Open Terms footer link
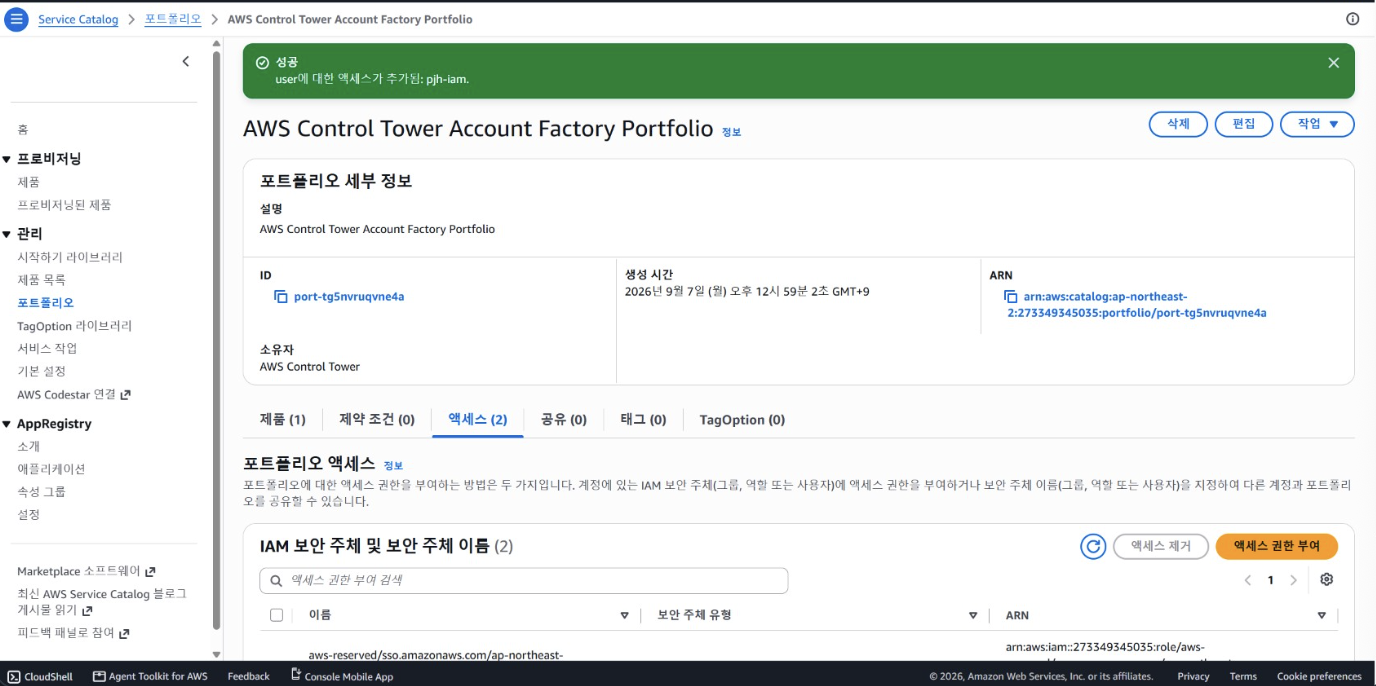This screenshot has height=686, width=1376. [x=1243, y=676]
